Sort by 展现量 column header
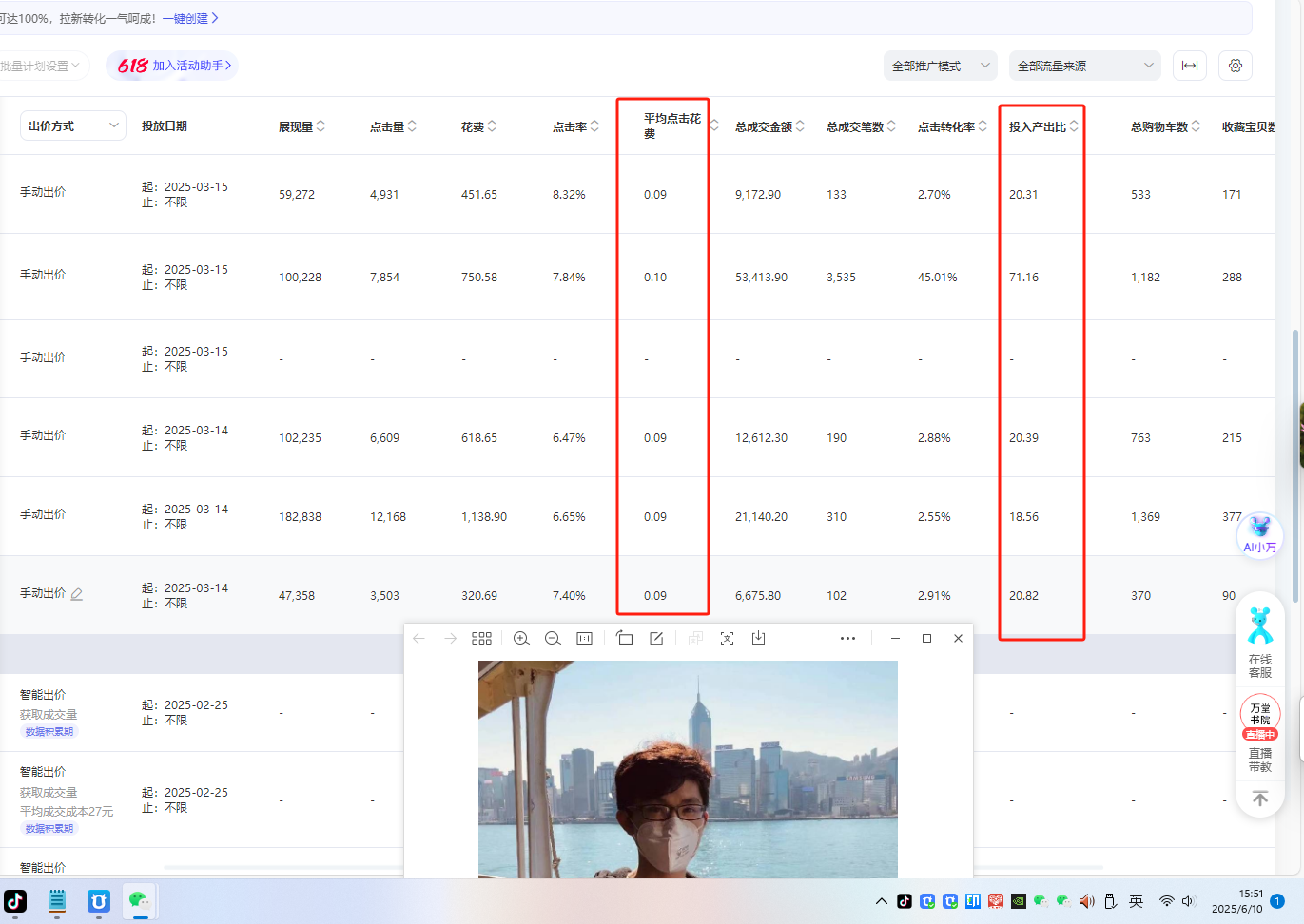1304x924 pixels. pyautogui.click(x=302, y=126)
